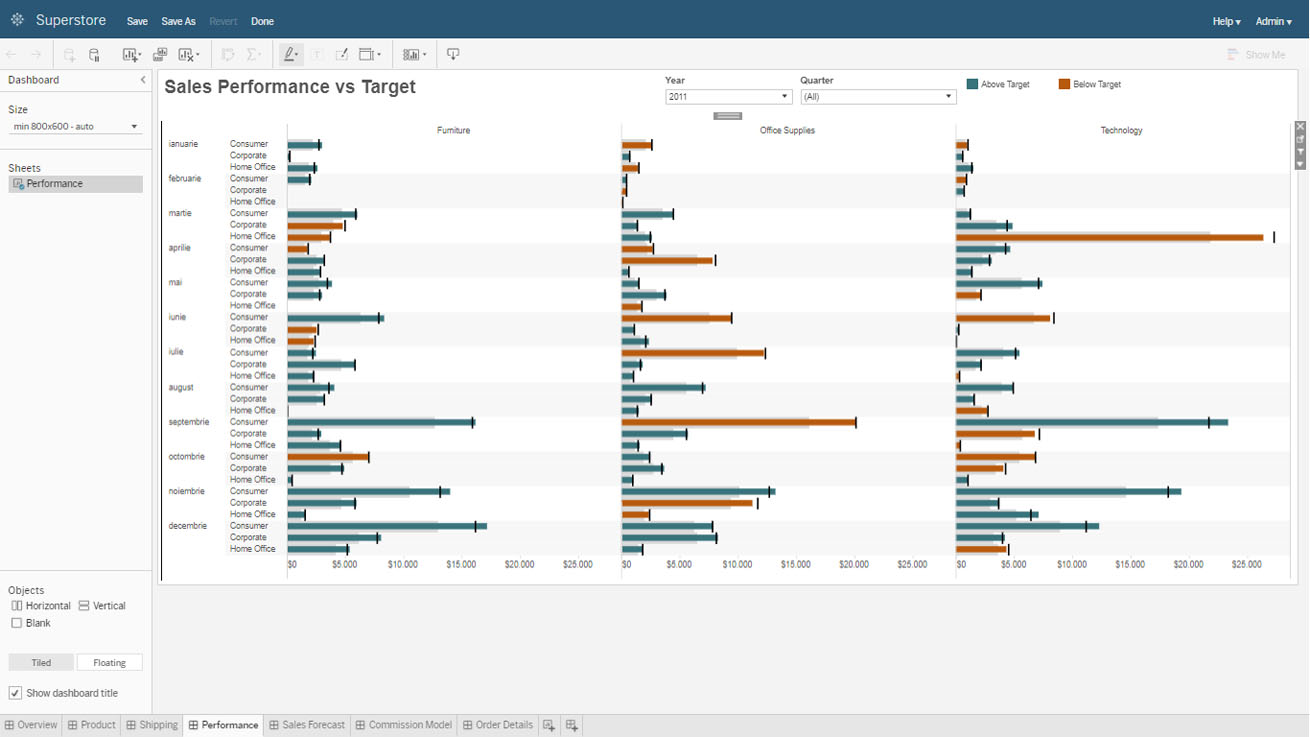
Task: Click the Undo back arrow in toolbar
Action: 12,55
